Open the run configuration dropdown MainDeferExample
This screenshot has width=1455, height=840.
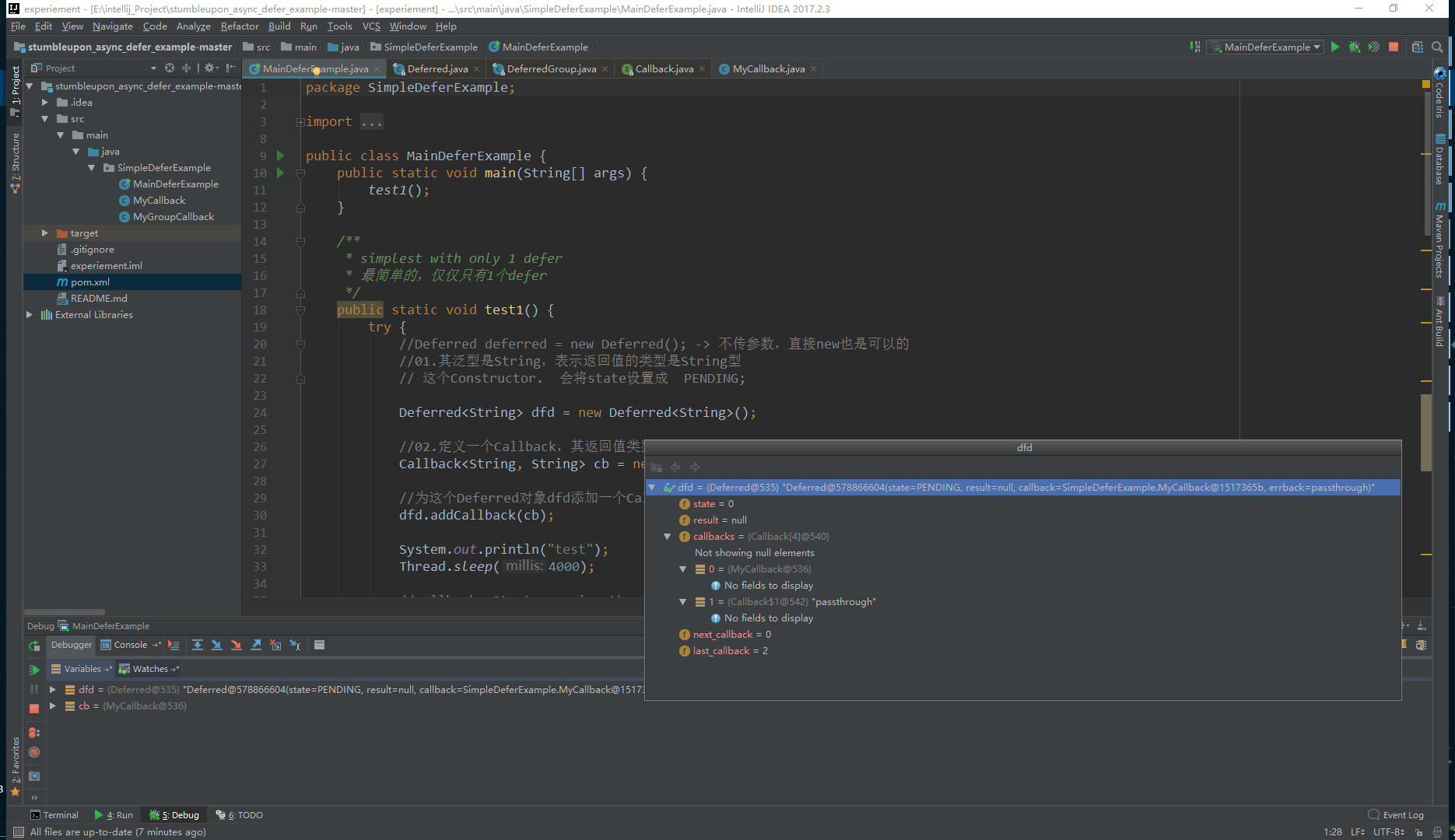tap(1266, 47)
